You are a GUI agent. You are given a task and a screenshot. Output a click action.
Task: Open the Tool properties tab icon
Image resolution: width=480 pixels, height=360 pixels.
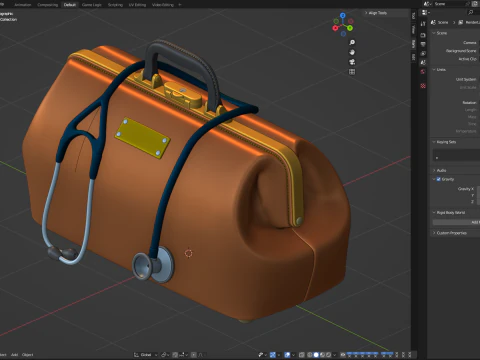click(423, 24)
